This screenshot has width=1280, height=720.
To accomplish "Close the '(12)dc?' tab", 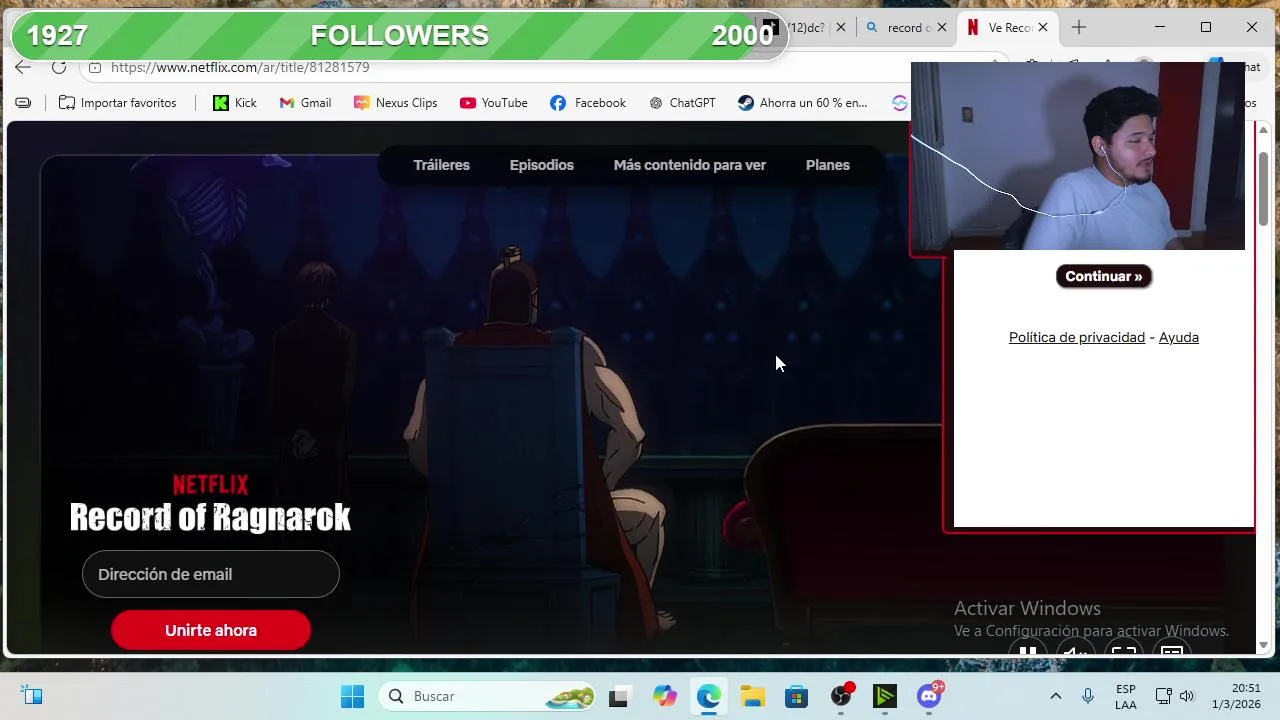I will pos(841,28).
